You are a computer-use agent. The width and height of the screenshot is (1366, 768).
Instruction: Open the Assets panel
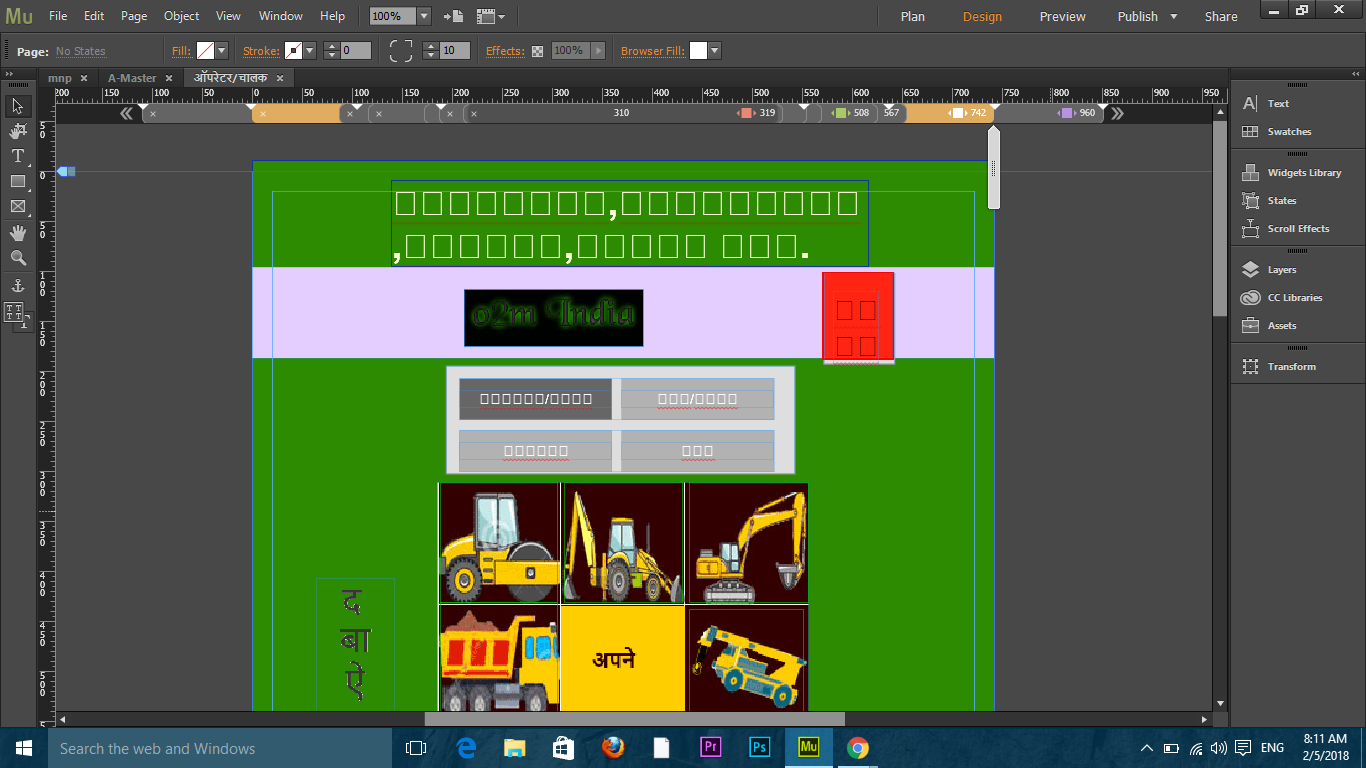pos(1282,325)
